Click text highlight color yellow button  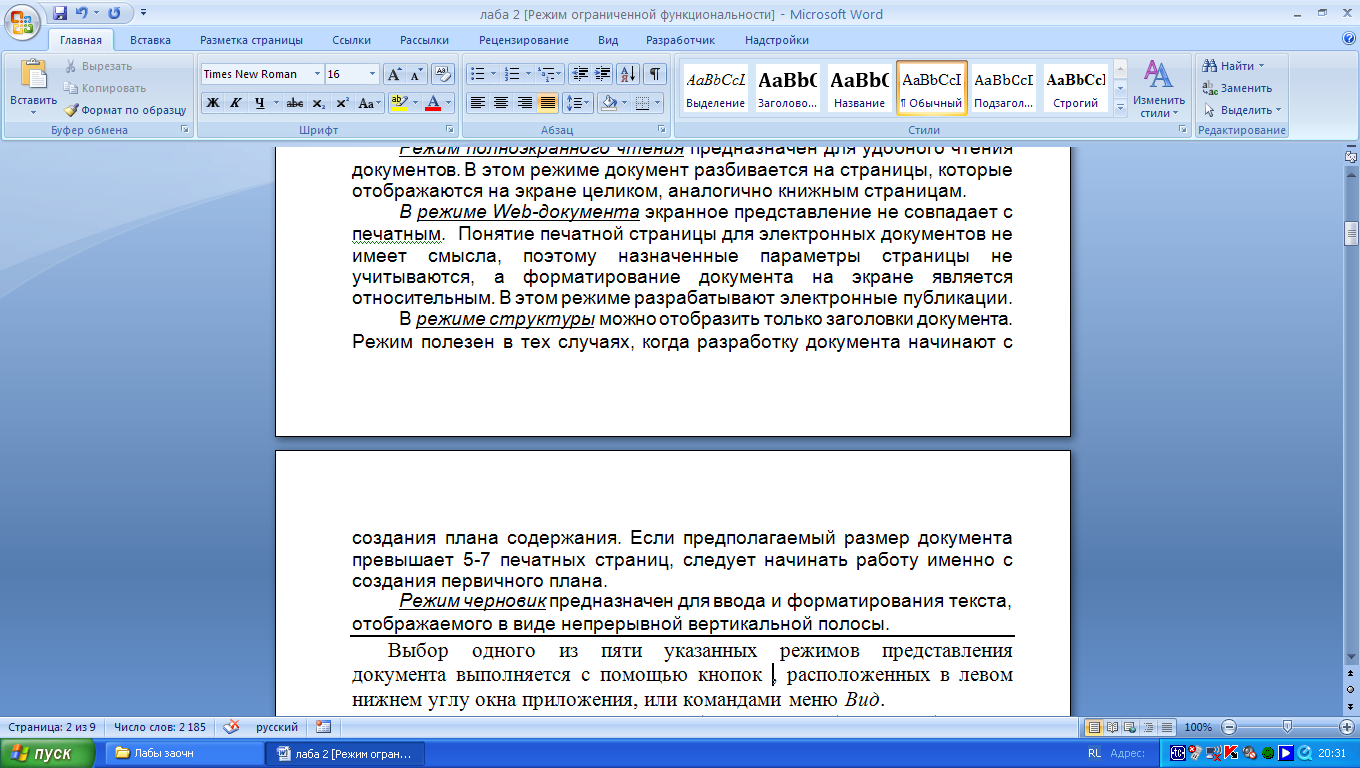point(398,102)
